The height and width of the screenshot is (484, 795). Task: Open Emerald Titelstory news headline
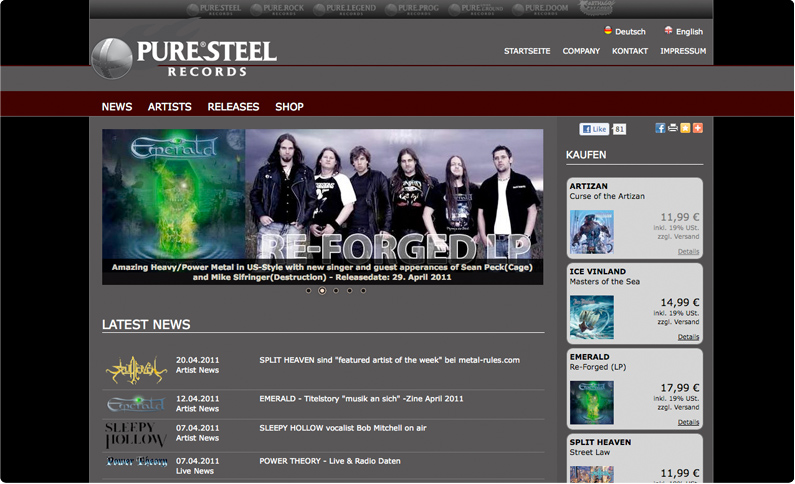tap(361, 399)
